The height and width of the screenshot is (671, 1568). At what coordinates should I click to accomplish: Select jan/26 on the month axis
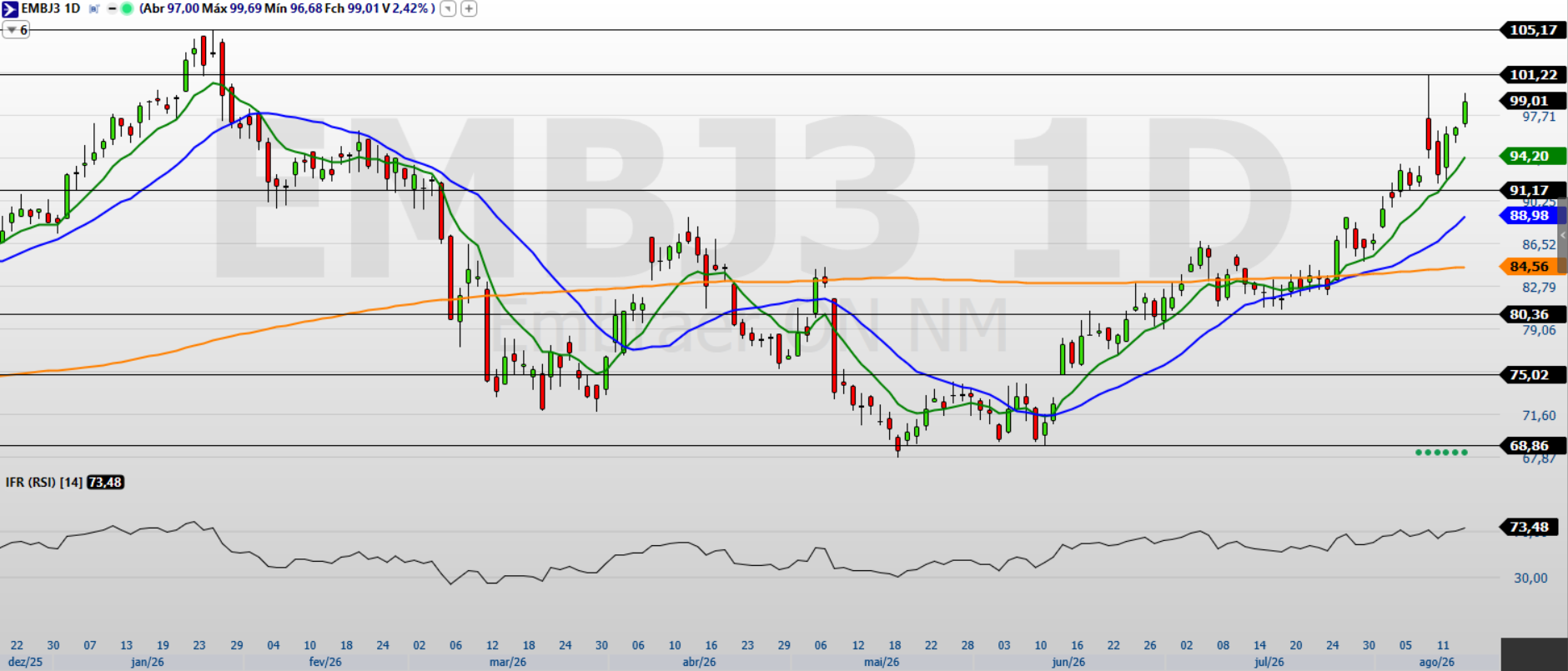(x=148, y=662)
